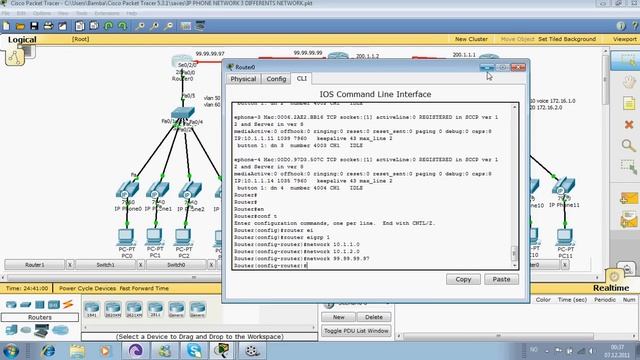
Task: Select Wireless Devices category icon
Action: click(54, 304)
